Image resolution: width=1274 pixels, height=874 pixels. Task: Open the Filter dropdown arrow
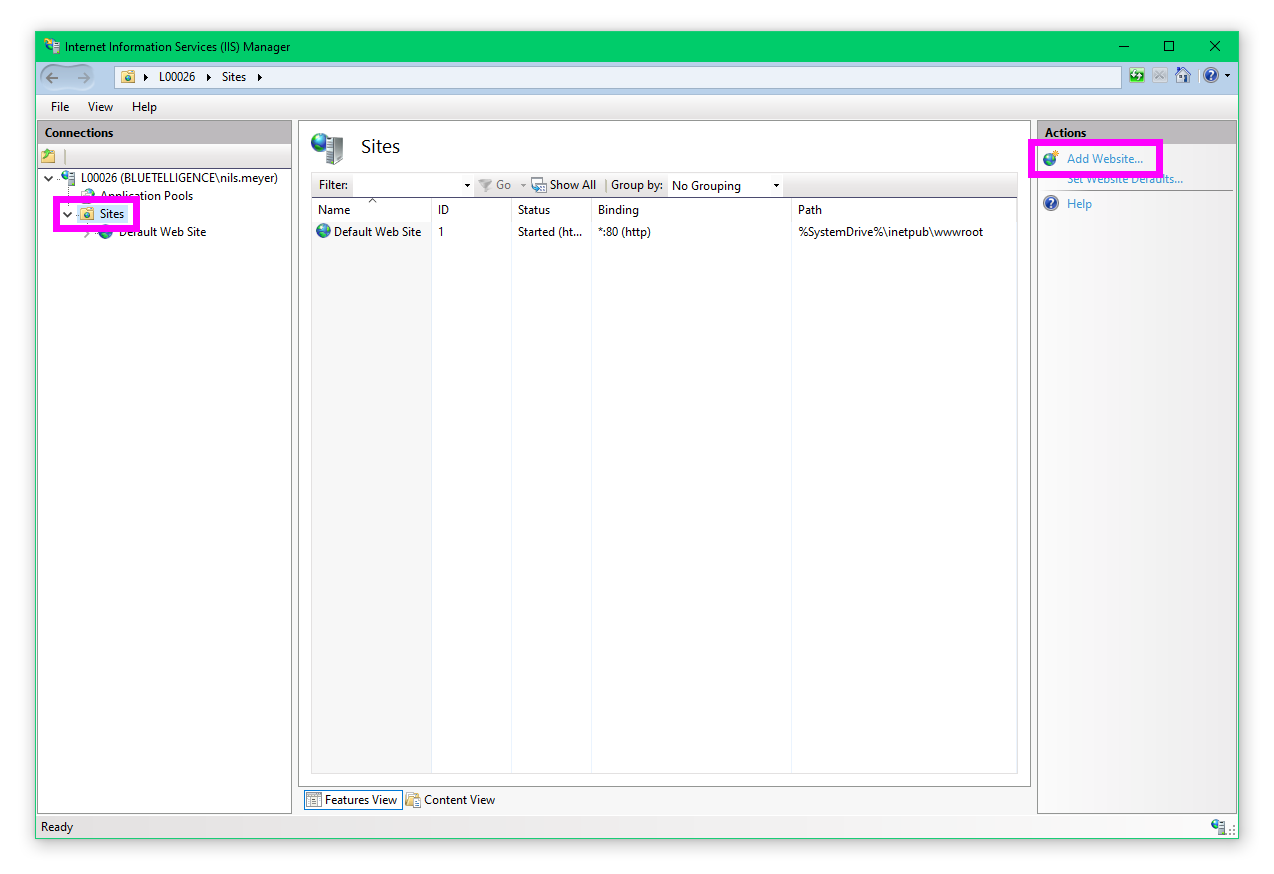coord(467,186)
